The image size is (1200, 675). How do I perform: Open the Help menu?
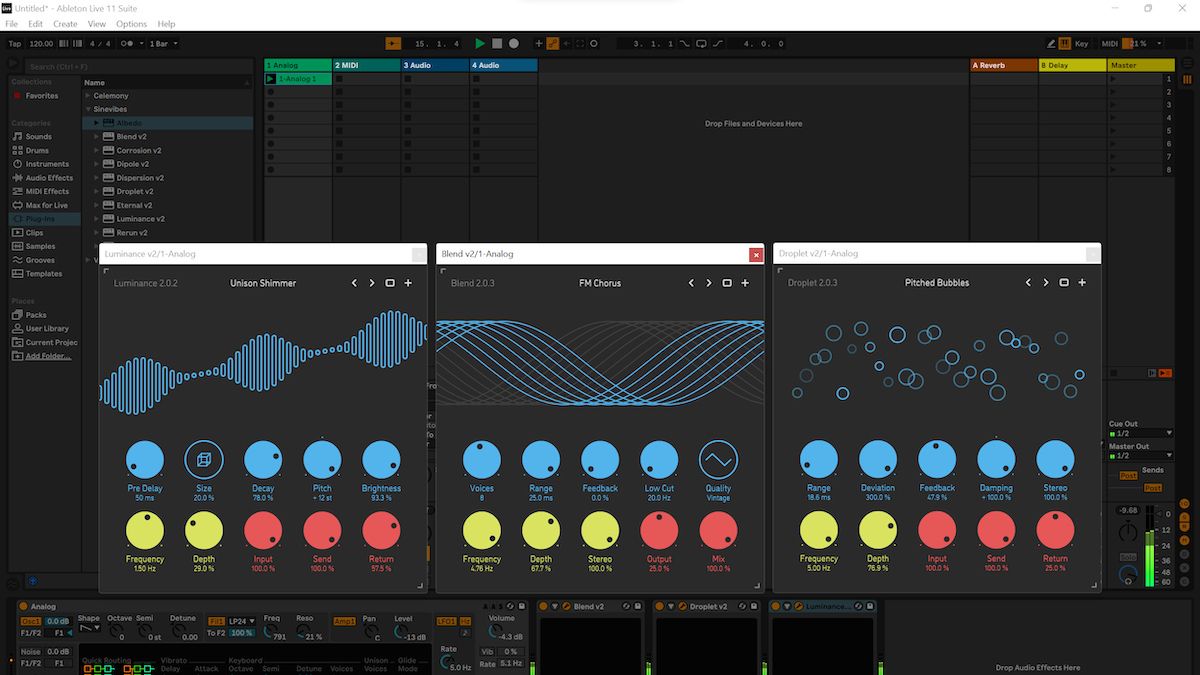click(166, 23)
